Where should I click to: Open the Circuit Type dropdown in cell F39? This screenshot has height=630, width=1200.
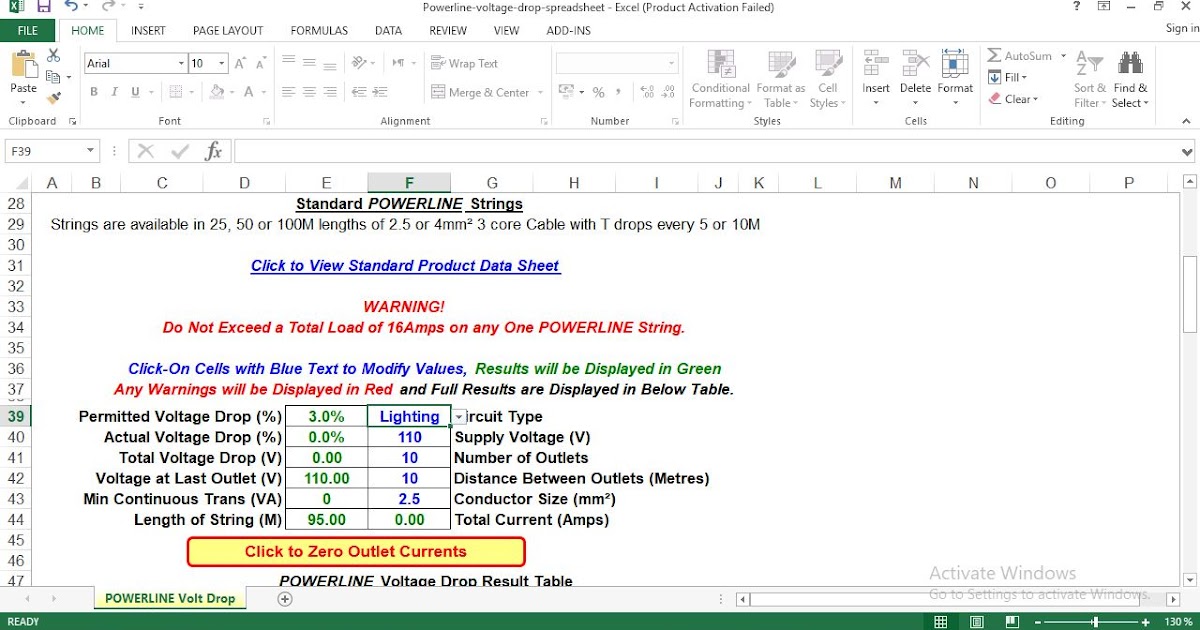(x=458, y=416)
